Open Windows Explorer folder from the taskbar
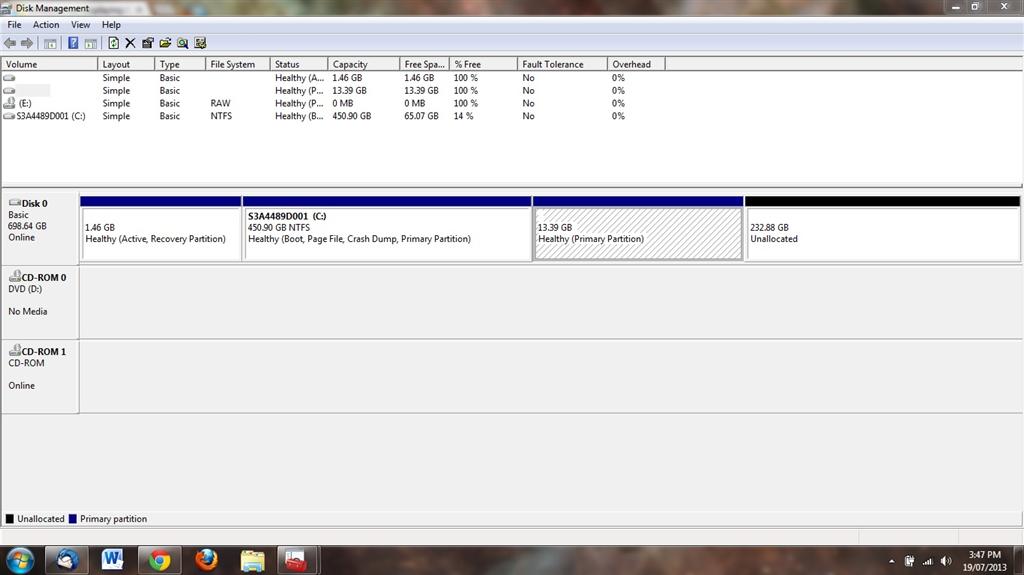Viewport: 1024px width, 575px height. [252, 561]
